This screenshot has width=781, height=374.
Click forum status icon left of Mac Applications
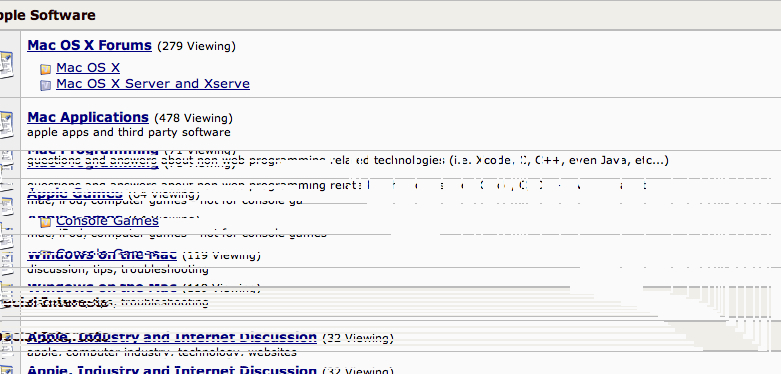pyautogui.click(x=6, y=125)
